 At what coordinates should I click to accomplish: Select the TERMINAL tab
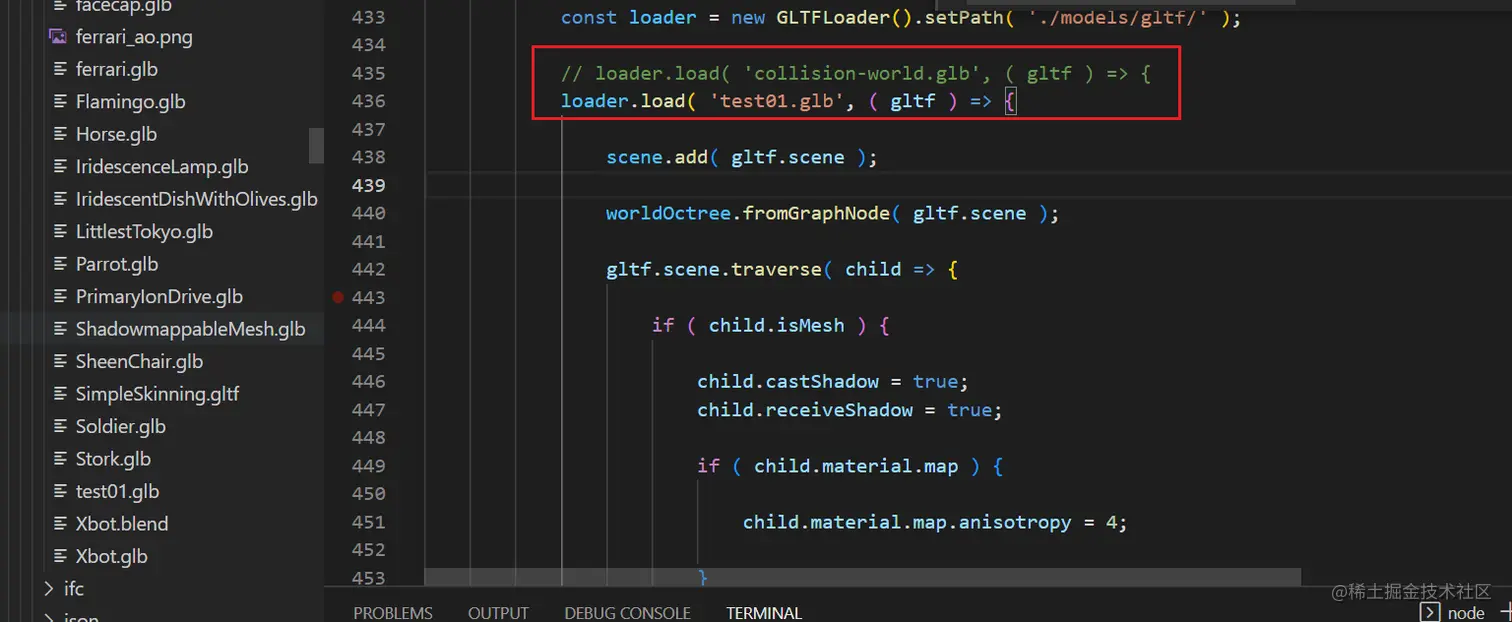(764, 612)
